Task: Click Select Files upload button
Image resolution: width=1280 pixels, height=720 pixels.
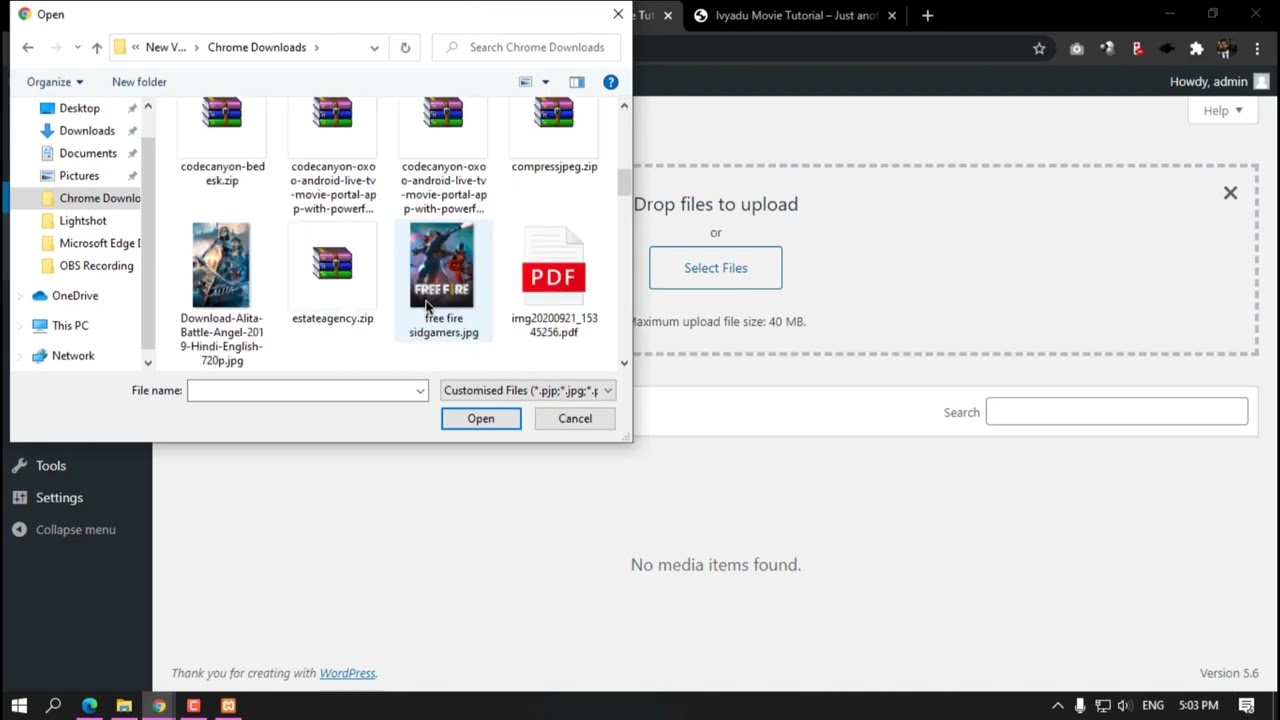Action: click(x=716, y=268)
